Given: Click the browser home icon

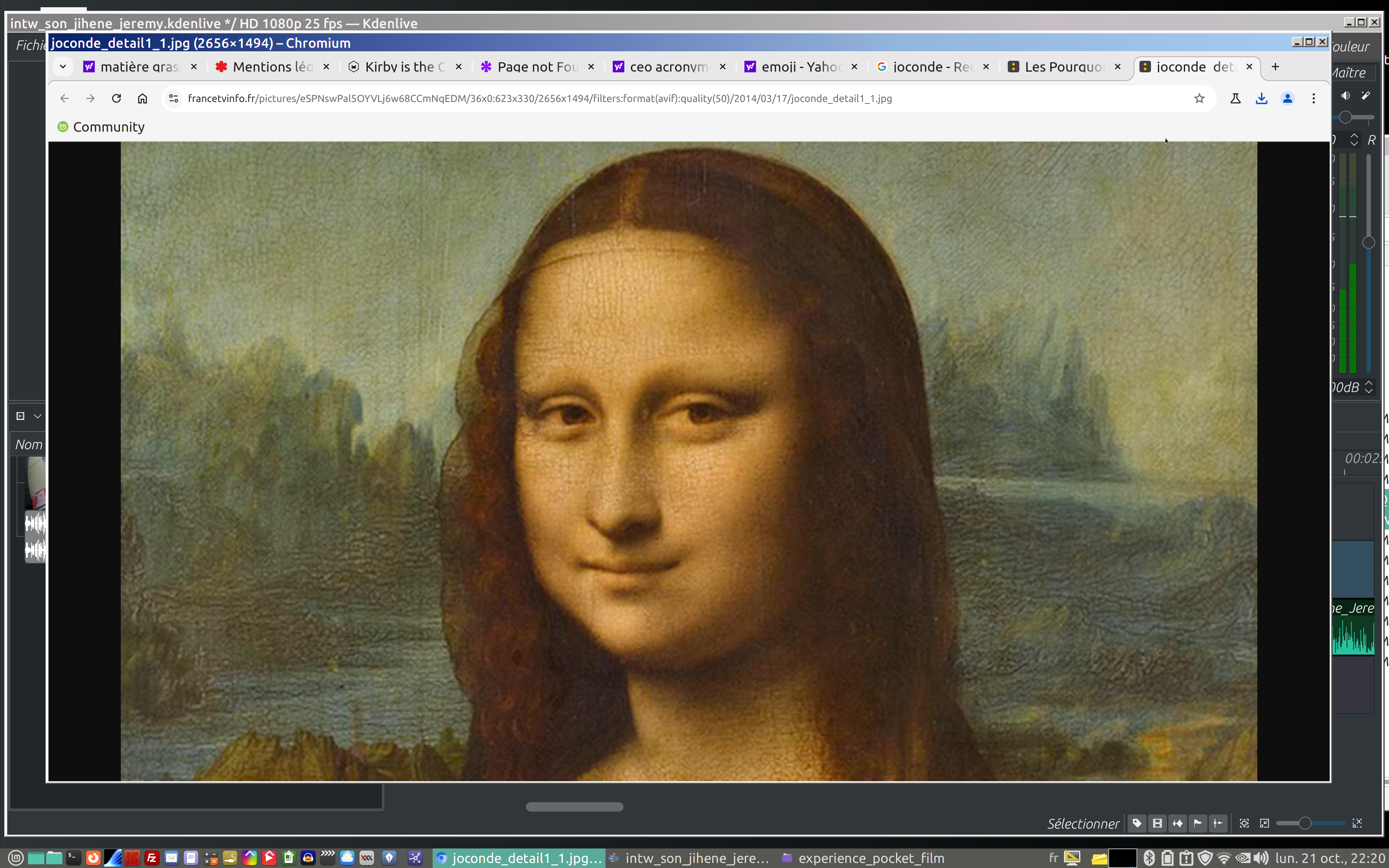Looking at the screenshot, I should [143, 98].
